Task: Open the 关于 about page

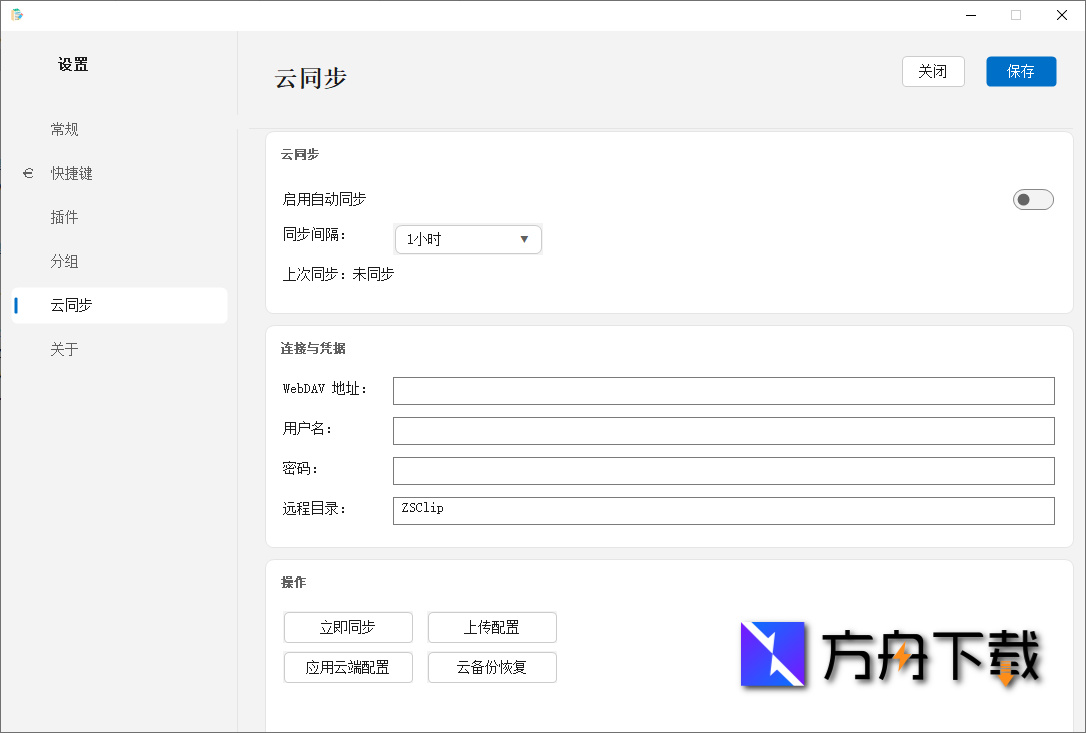Action: tap(64, 349)
